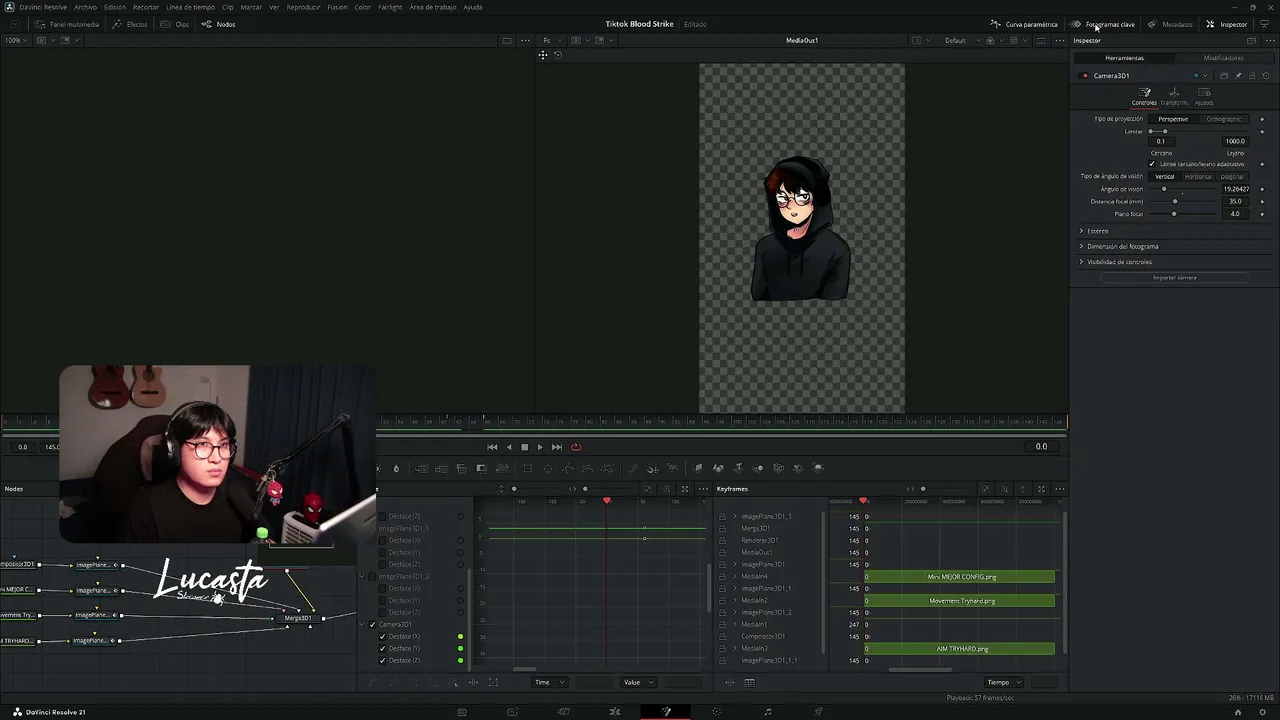Toggle the Nodos nodes panel
The image size is (1280, 720).
pyautogui.click(x=219, y=24)
